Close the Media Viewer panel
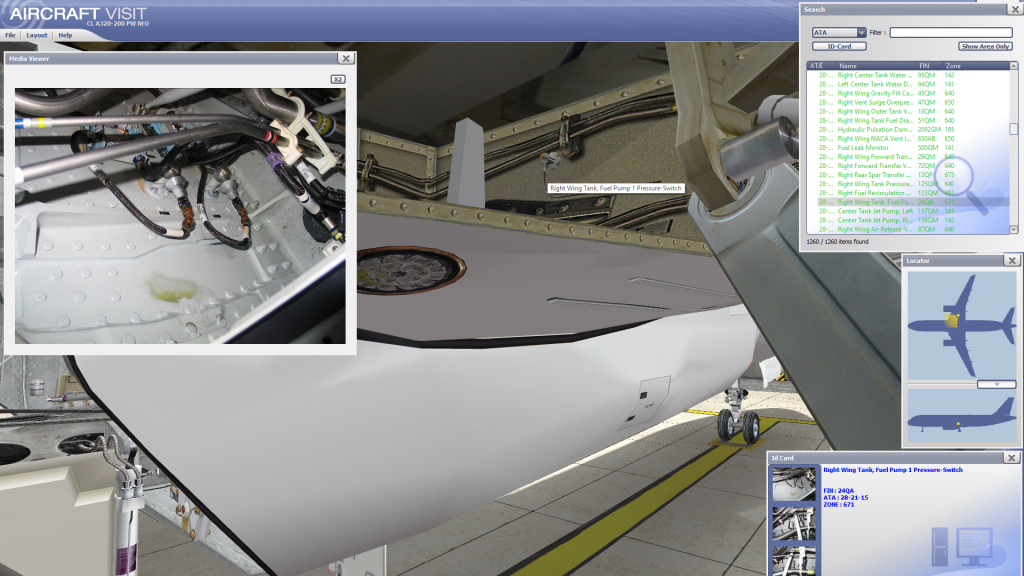This screenshot has height=576, width=1024. (346, 58)
